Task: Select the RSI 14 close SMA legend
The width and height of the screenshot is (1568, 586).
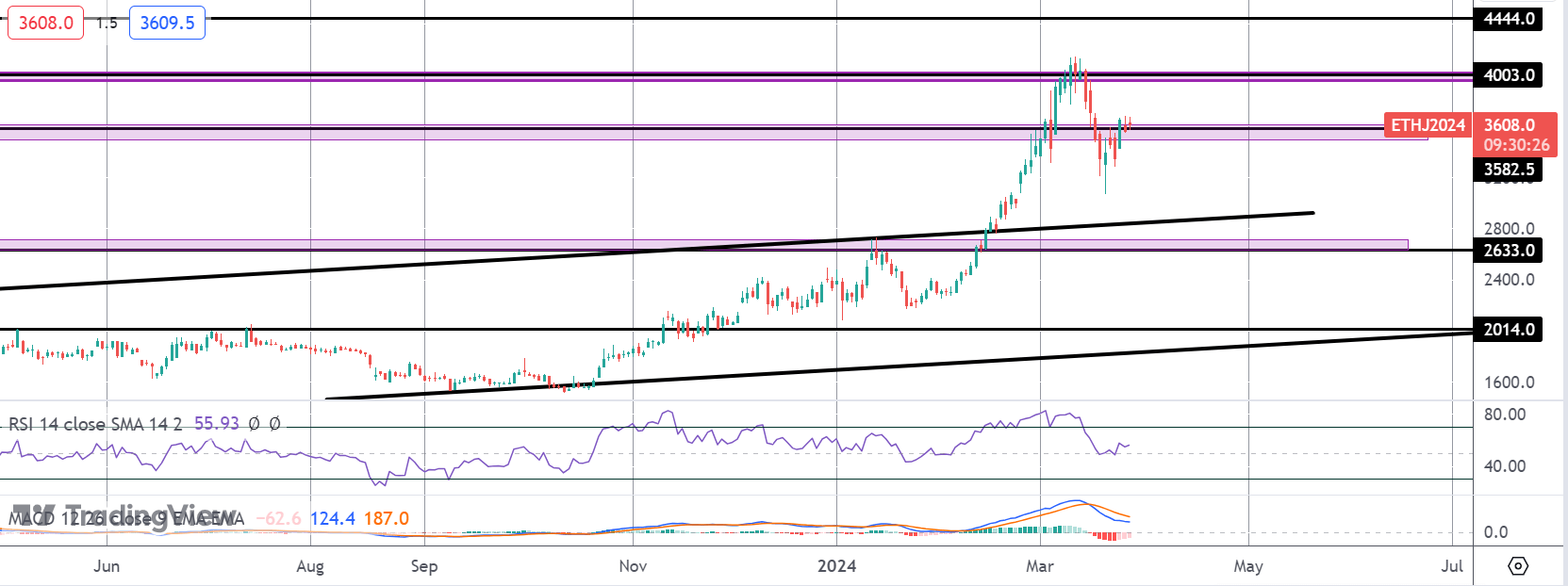Action: 95,424
